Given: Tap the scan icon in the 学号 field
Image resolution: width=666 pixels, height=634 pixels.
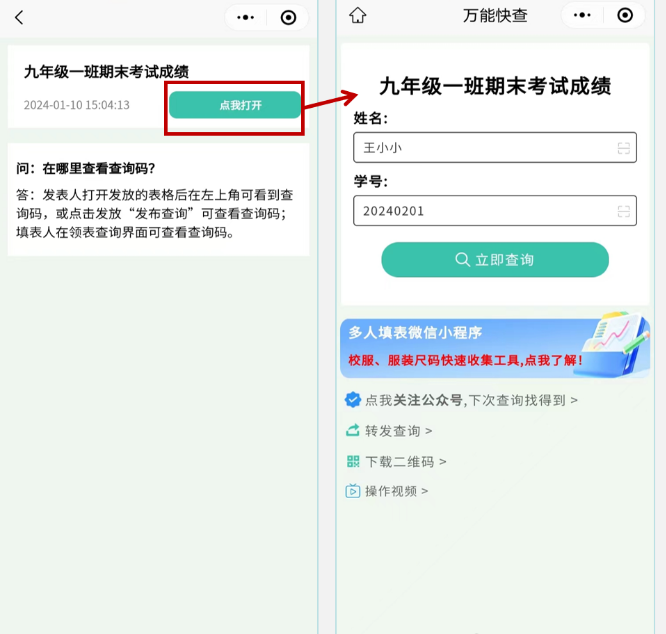Looking at the screenshot, I should [623, 211].
